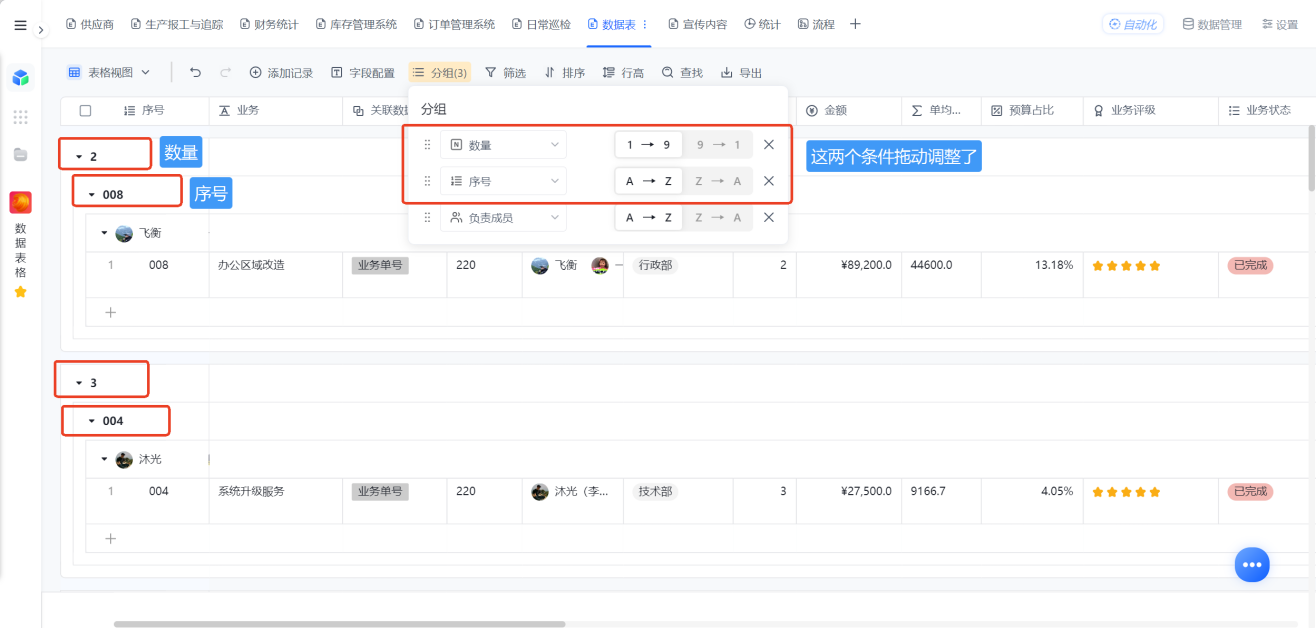This screenshot has height=628, width=1316.
Task: Open the 库存管理系统 tab
Action: pos(356,24)
